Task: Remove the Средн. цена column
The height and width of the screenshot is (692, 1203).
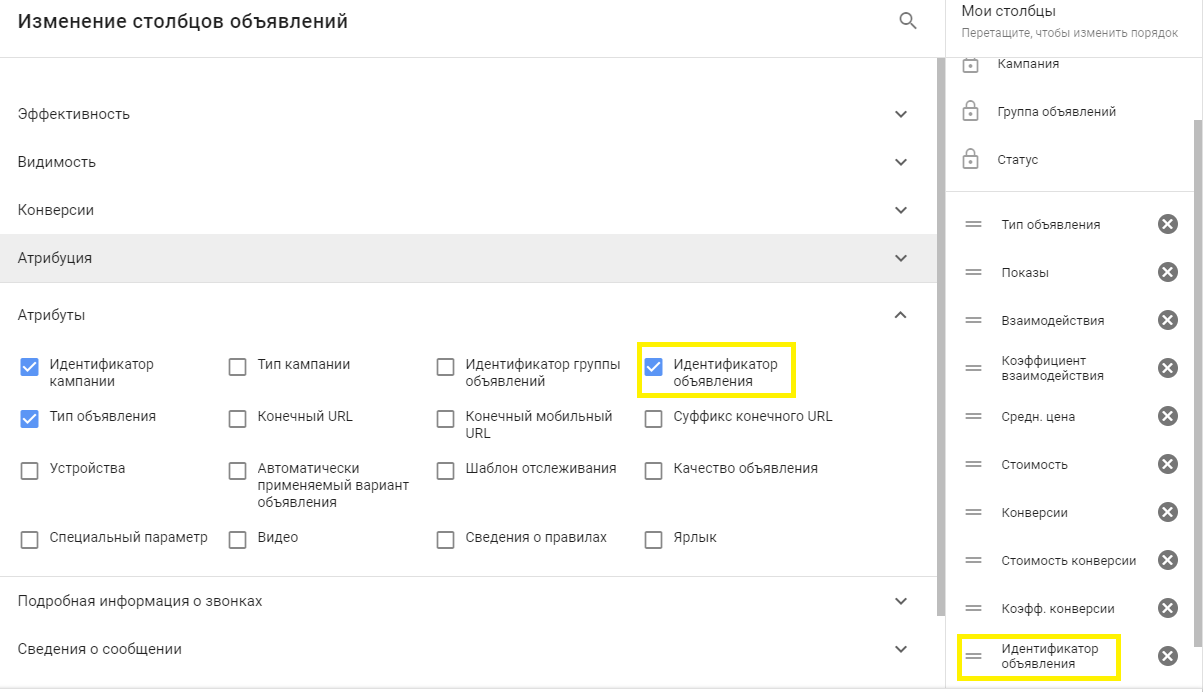Action: pos(1167,416)
